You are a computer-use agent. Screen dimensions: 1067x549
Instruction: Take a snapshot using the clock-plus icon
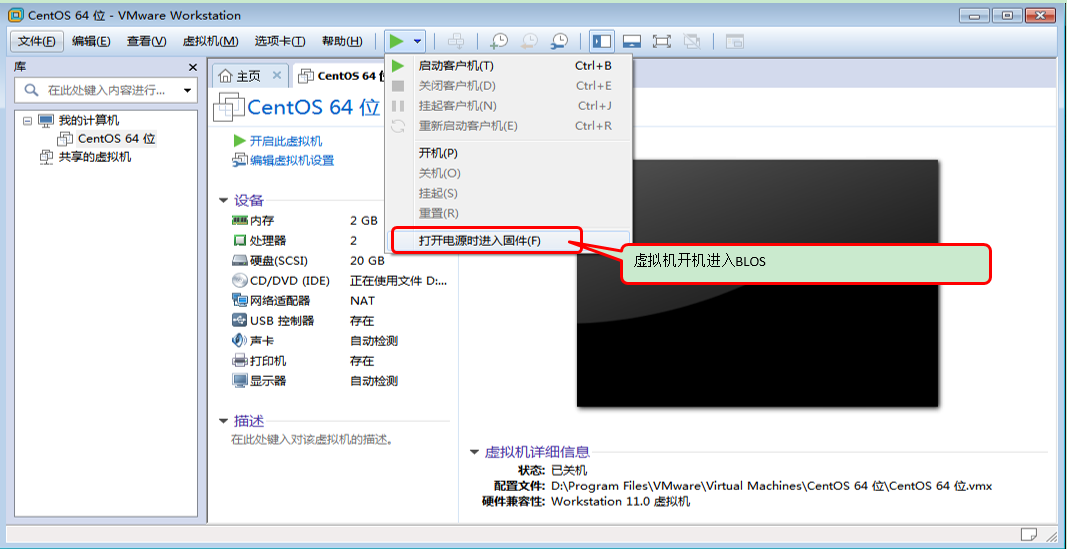pos(499,41)
